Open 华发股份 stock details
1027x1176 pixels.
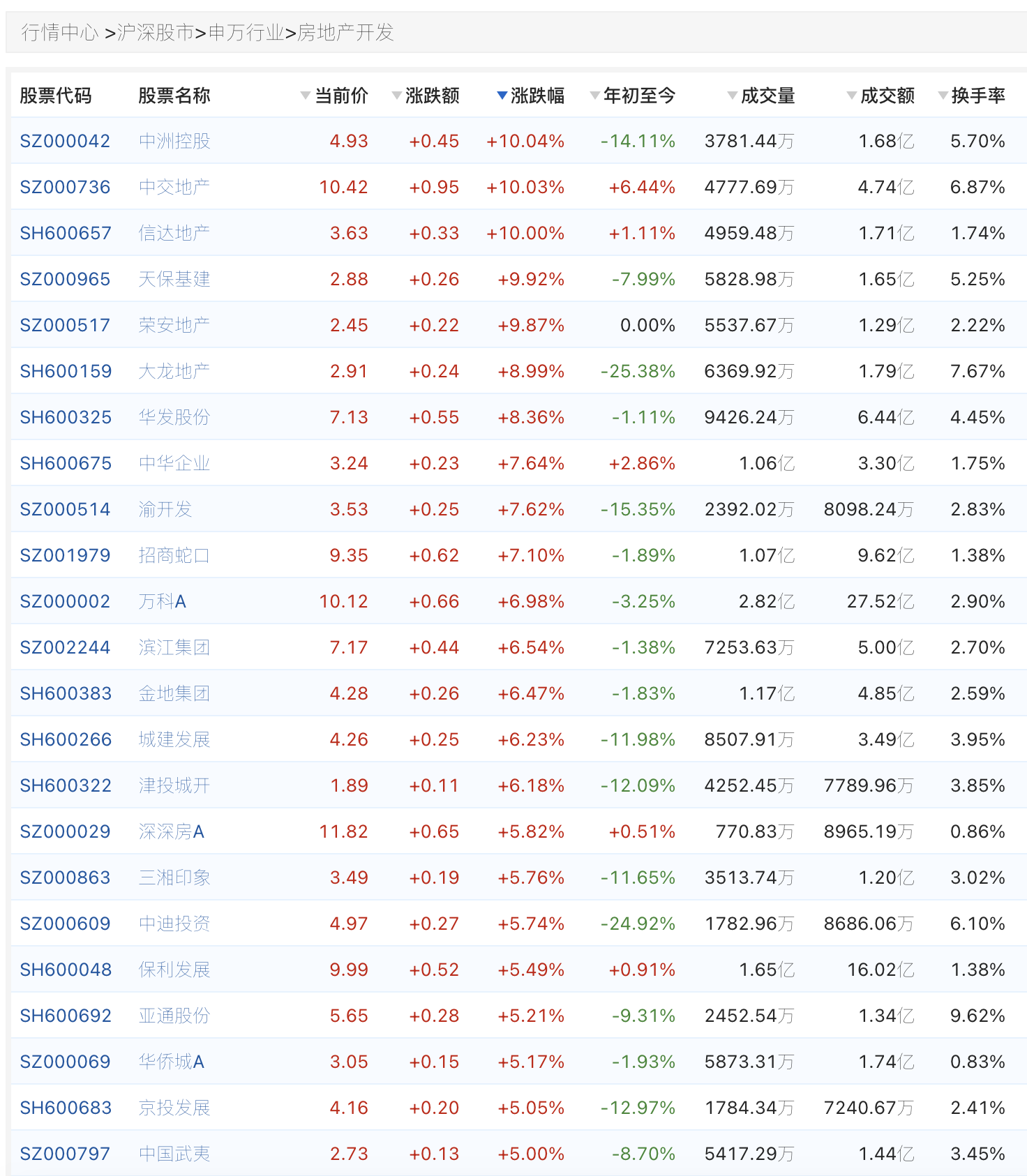point(174,417)
